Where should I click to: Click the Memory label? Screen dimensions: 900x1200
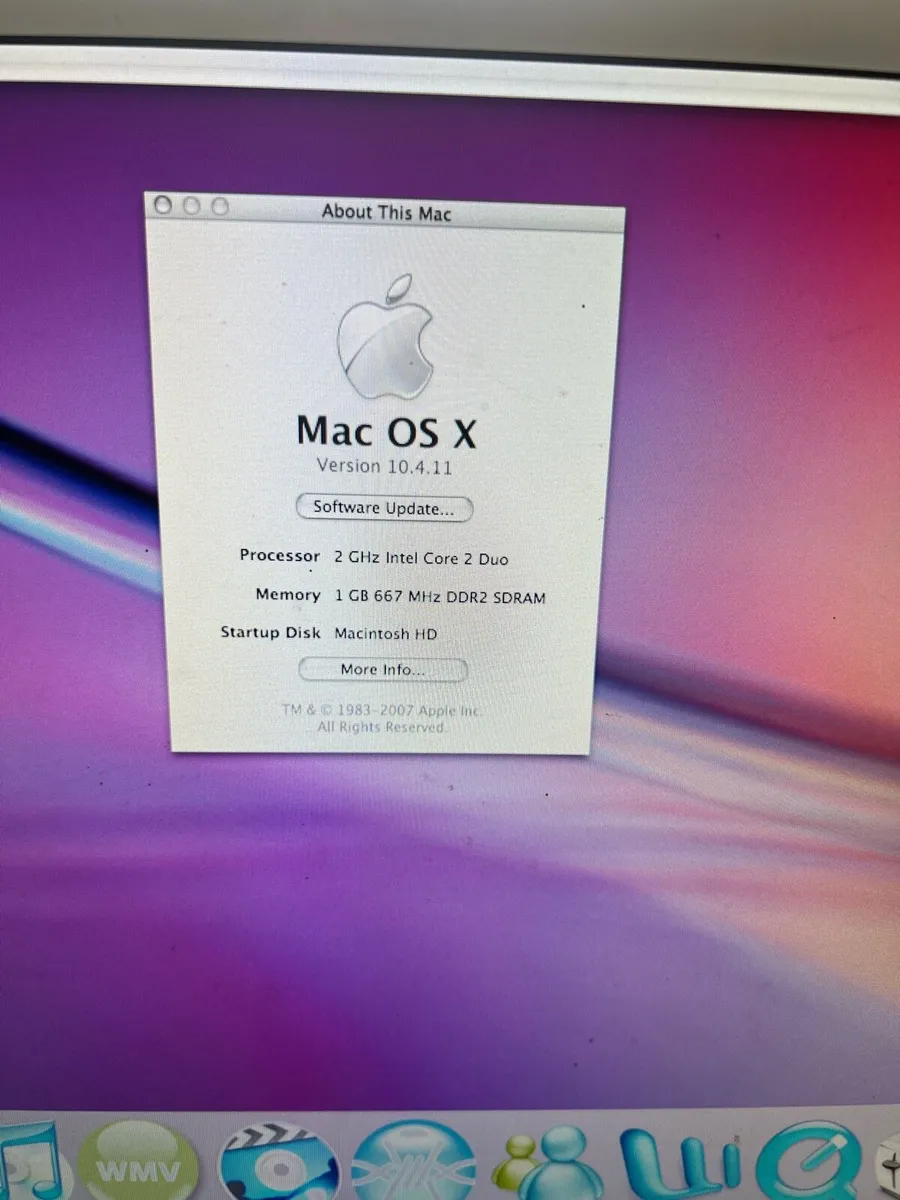pyautogui.click(x=288, y=594)
